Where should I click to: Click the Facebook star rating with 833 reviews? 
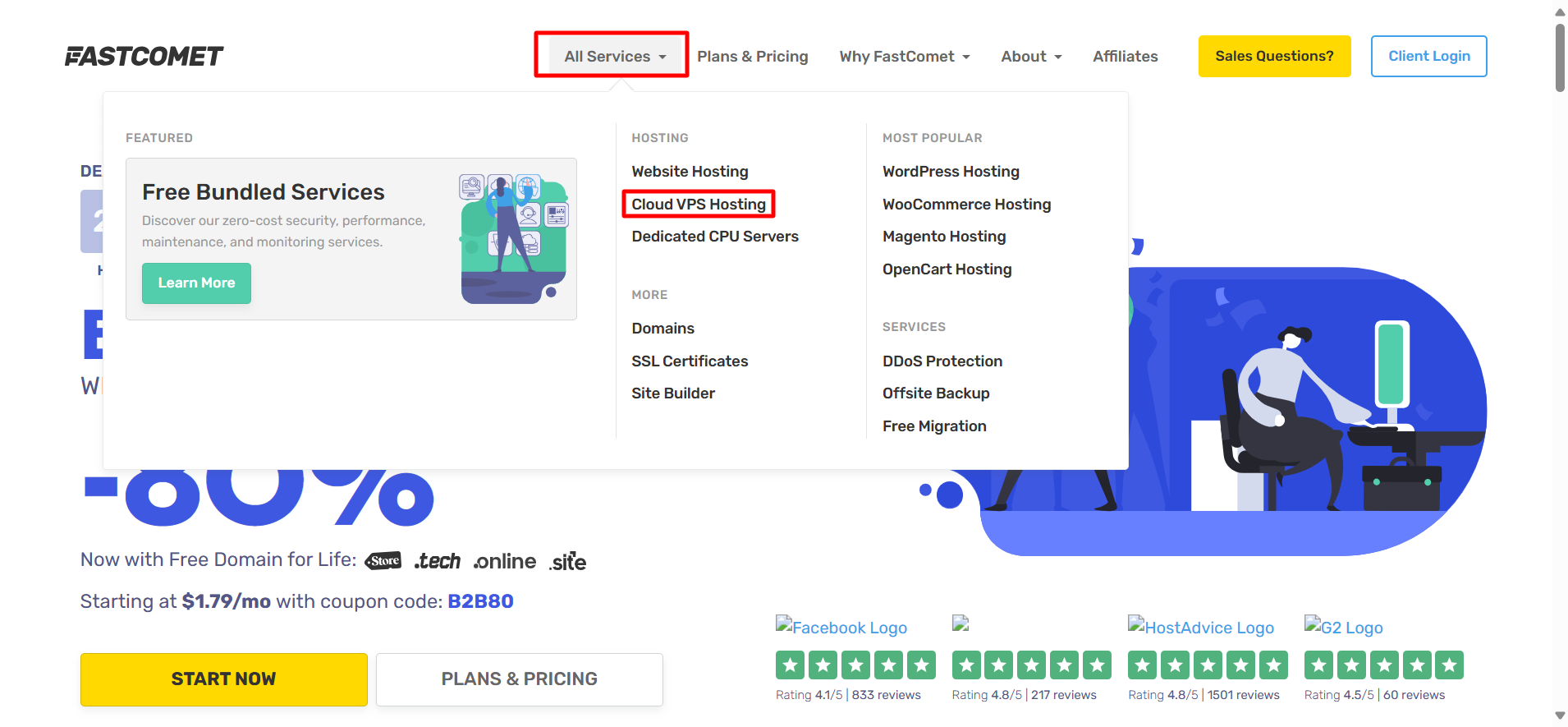point(855,665)
